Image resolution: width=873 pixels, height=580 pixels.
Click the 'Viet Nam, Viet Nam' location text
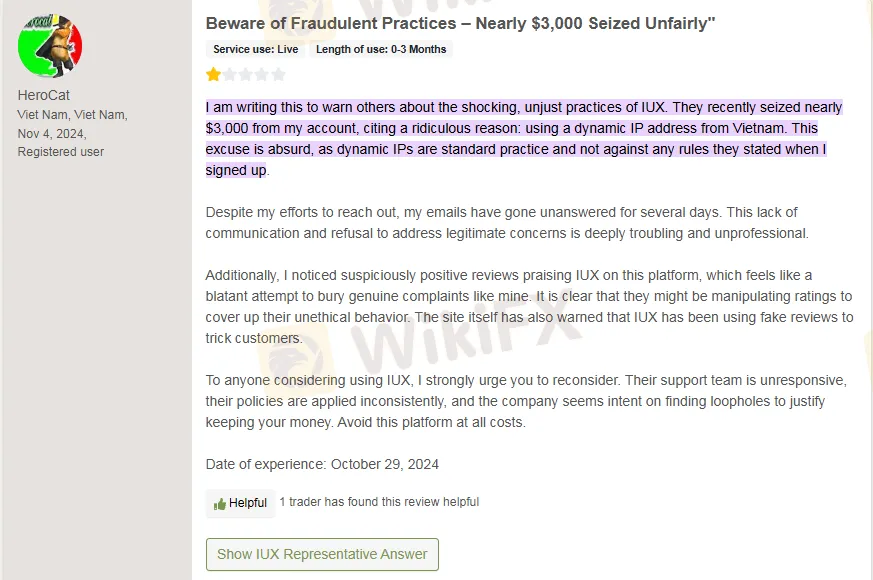tap(72, 114)
